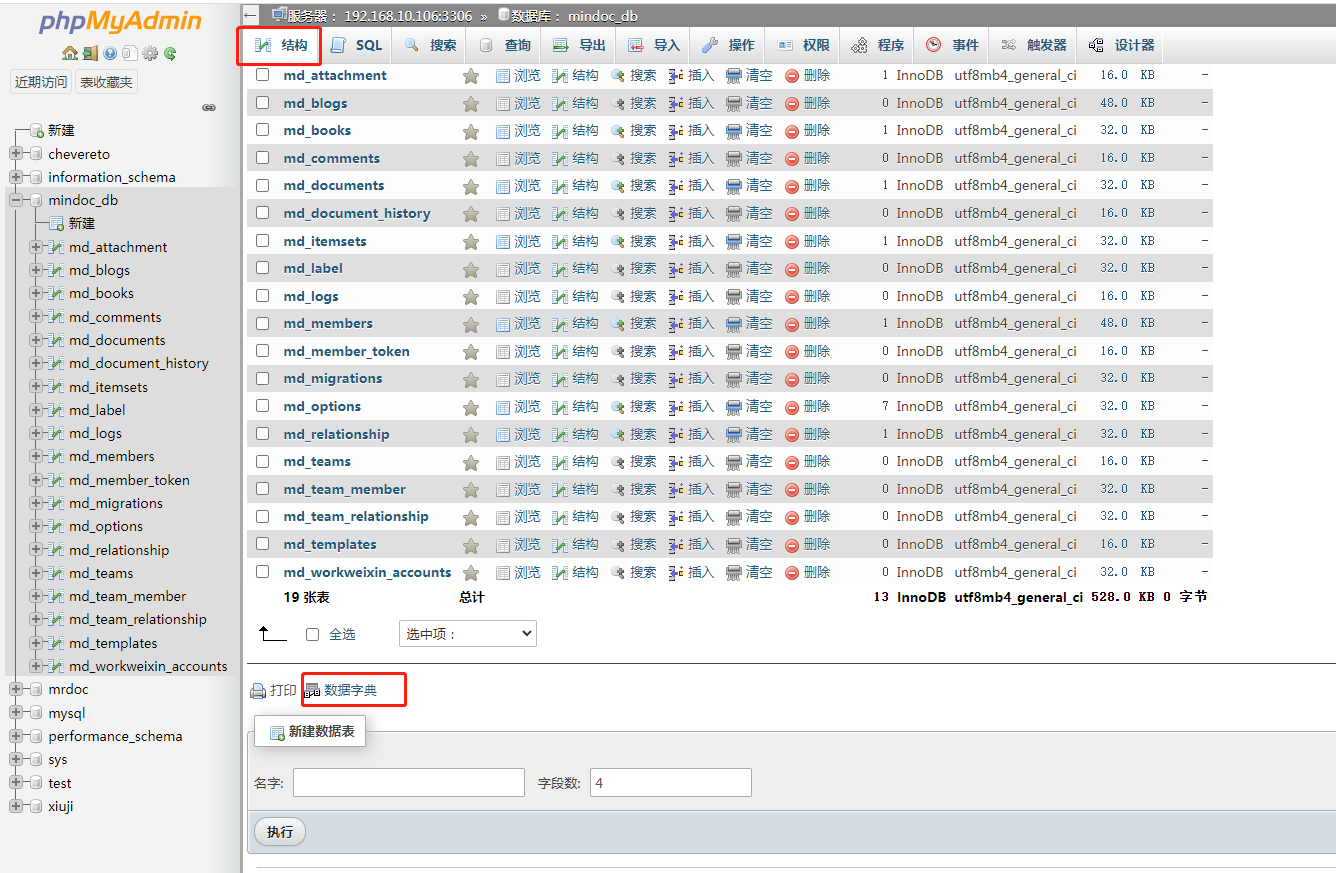1336x873 pixels.
Task: Insert a row into md_member_token
Action: [x=692, y=351]
